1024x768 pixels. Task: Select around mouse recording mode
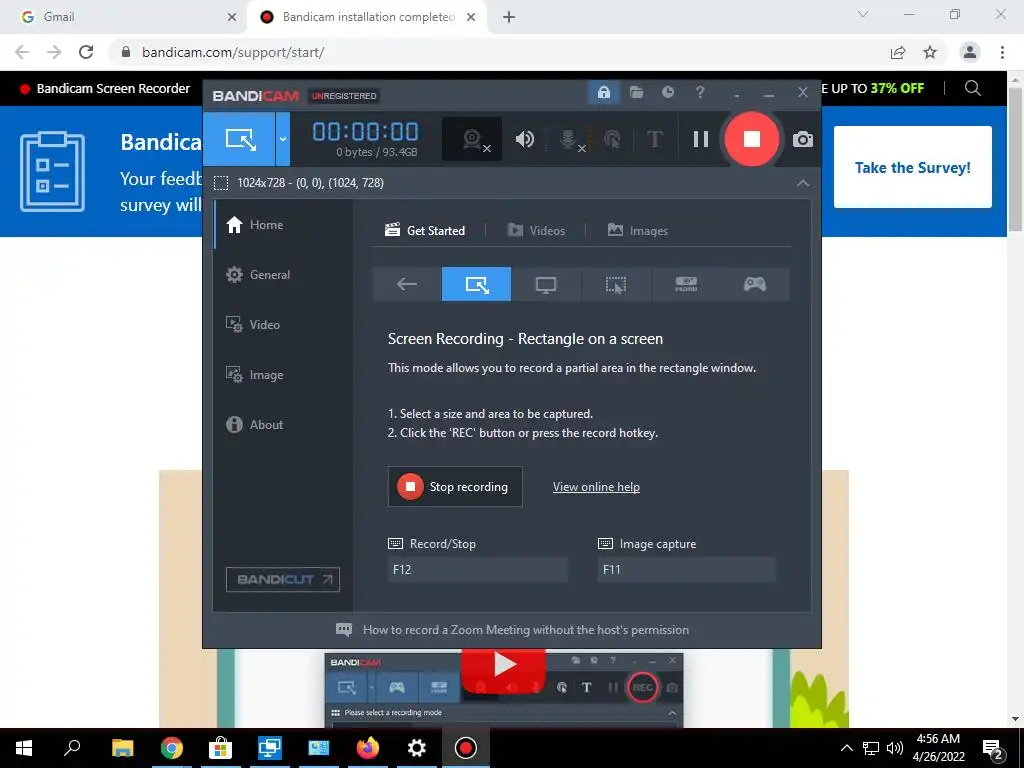(x=616, y=284)
